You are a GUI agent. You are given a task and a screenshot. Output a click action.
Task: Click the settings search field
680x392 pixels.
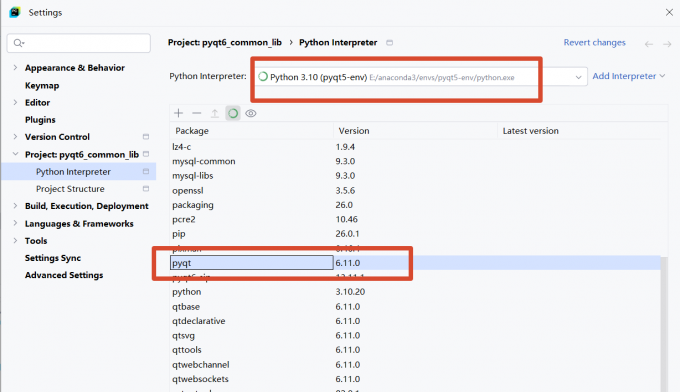(x=79, y=43)
